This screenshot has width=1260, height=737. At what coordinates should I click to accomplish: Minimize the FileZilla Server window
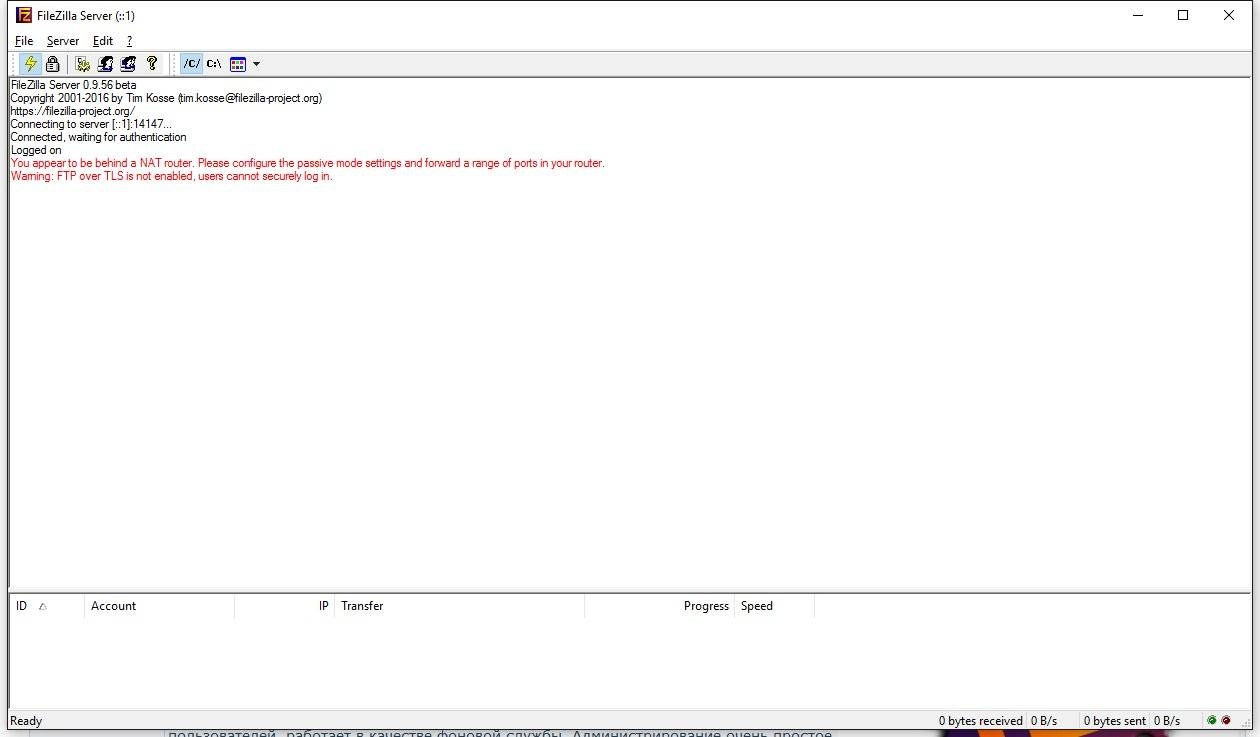tap(1137, 15)
